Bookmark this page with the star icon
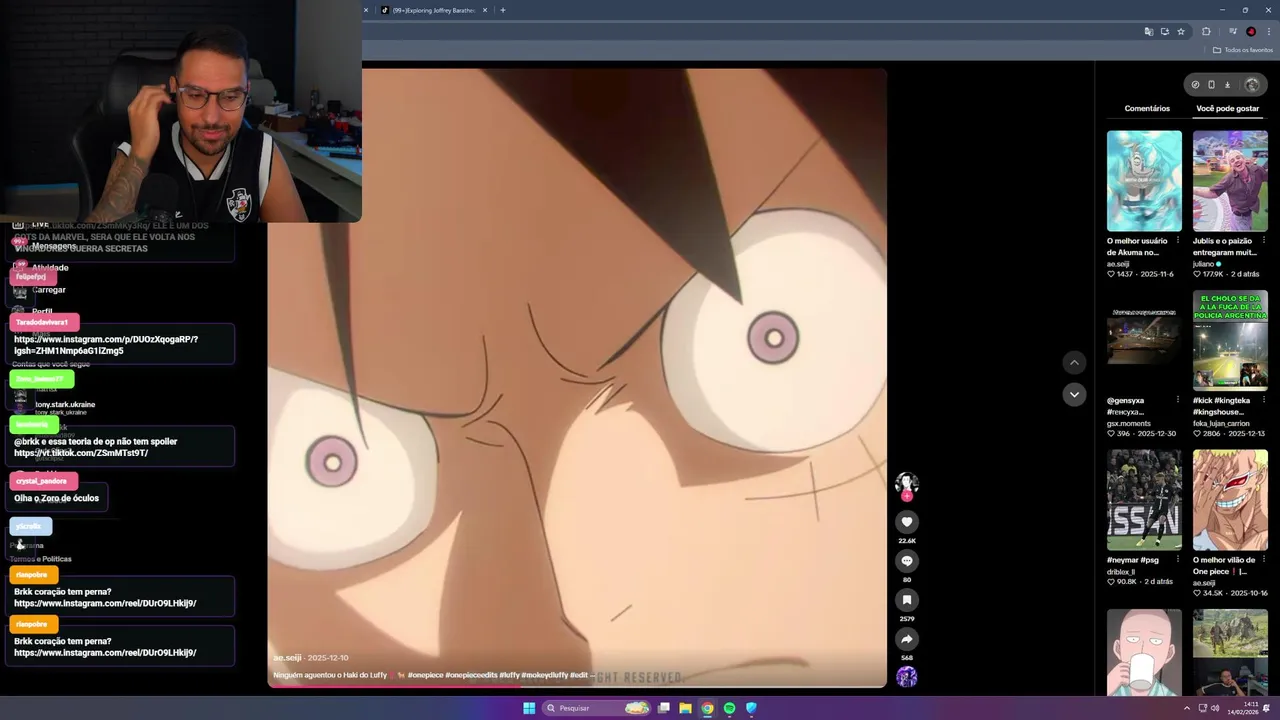The height and width of the screenshot is (720, 1280). tap(1181, 32)
